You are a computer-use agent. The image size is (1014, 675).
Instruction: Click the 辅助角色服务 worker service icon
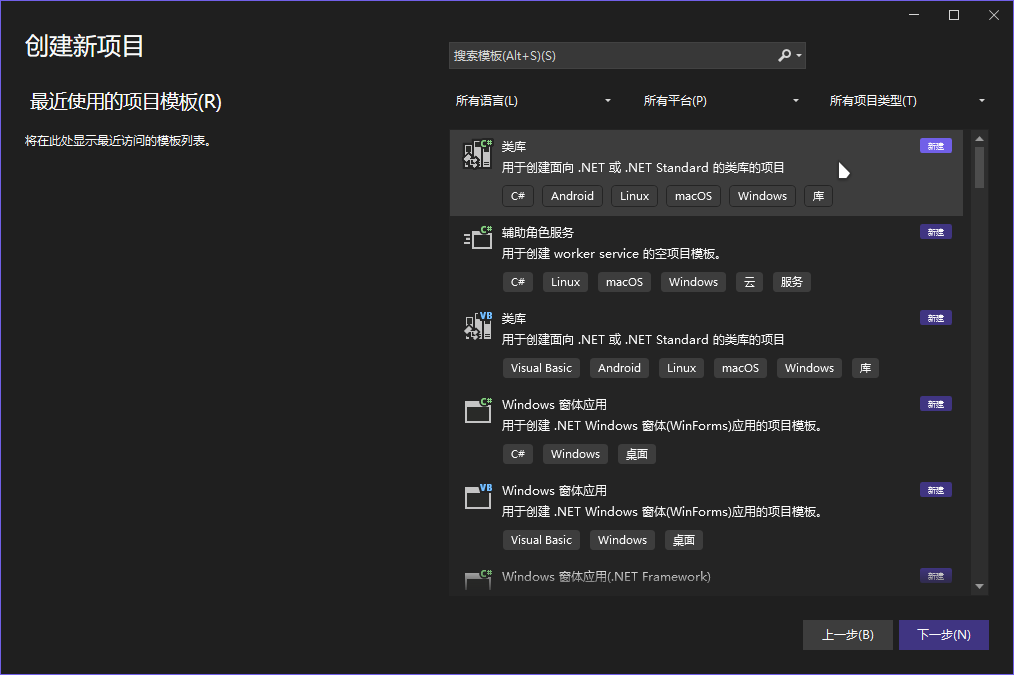[477, 238]
